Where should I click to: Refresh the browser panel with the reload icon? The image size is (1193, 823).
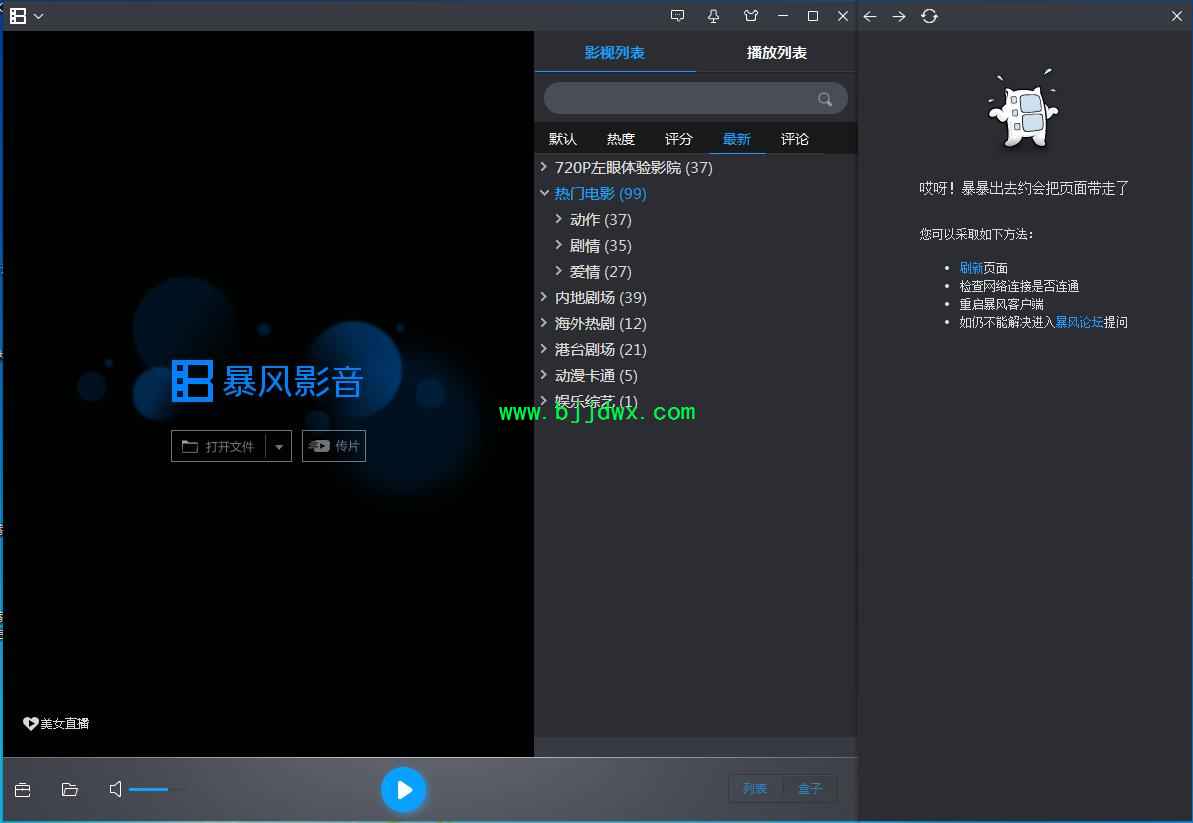929,16
